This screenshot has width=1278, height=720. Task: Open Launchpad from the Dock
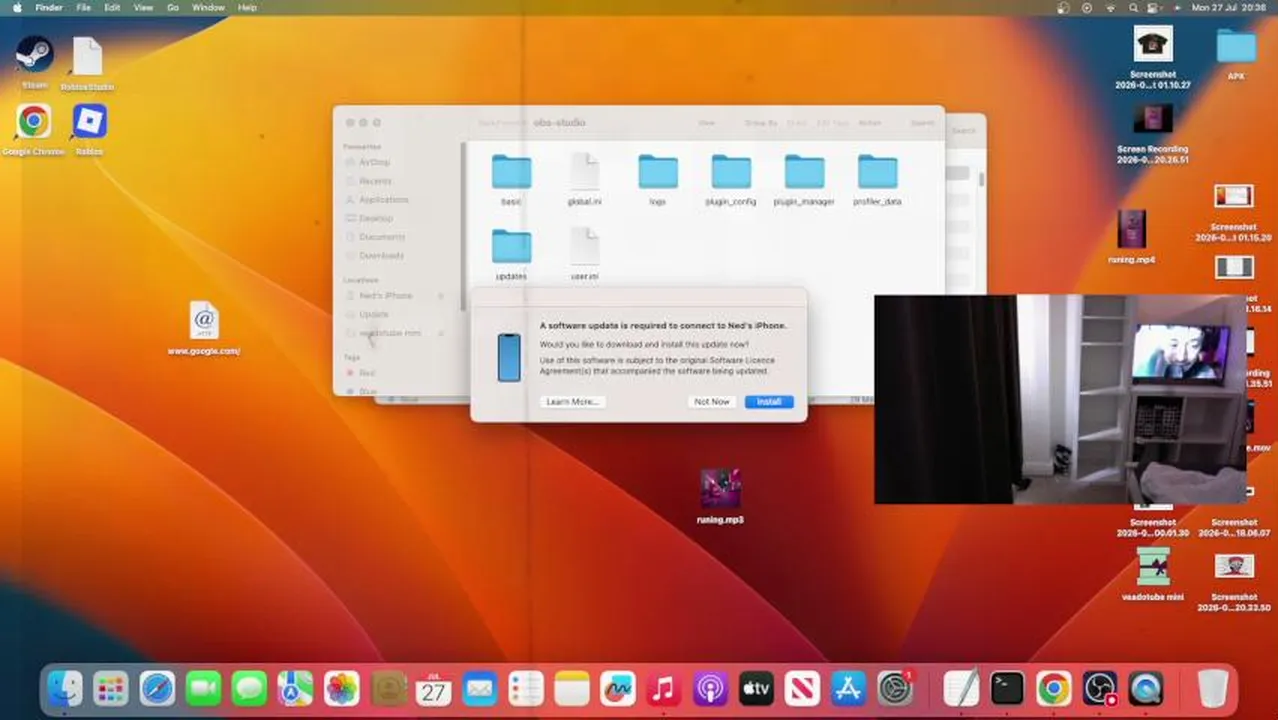(111, 689)
